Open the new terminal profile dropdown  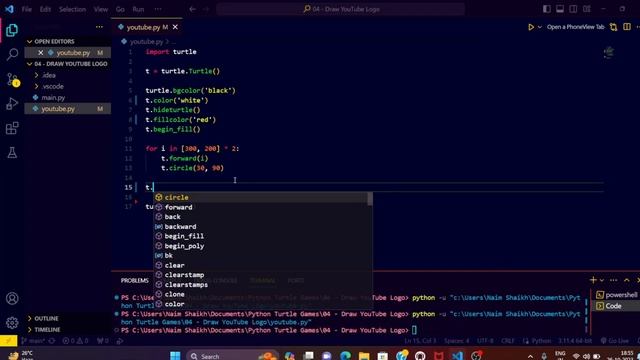point(601,280)
